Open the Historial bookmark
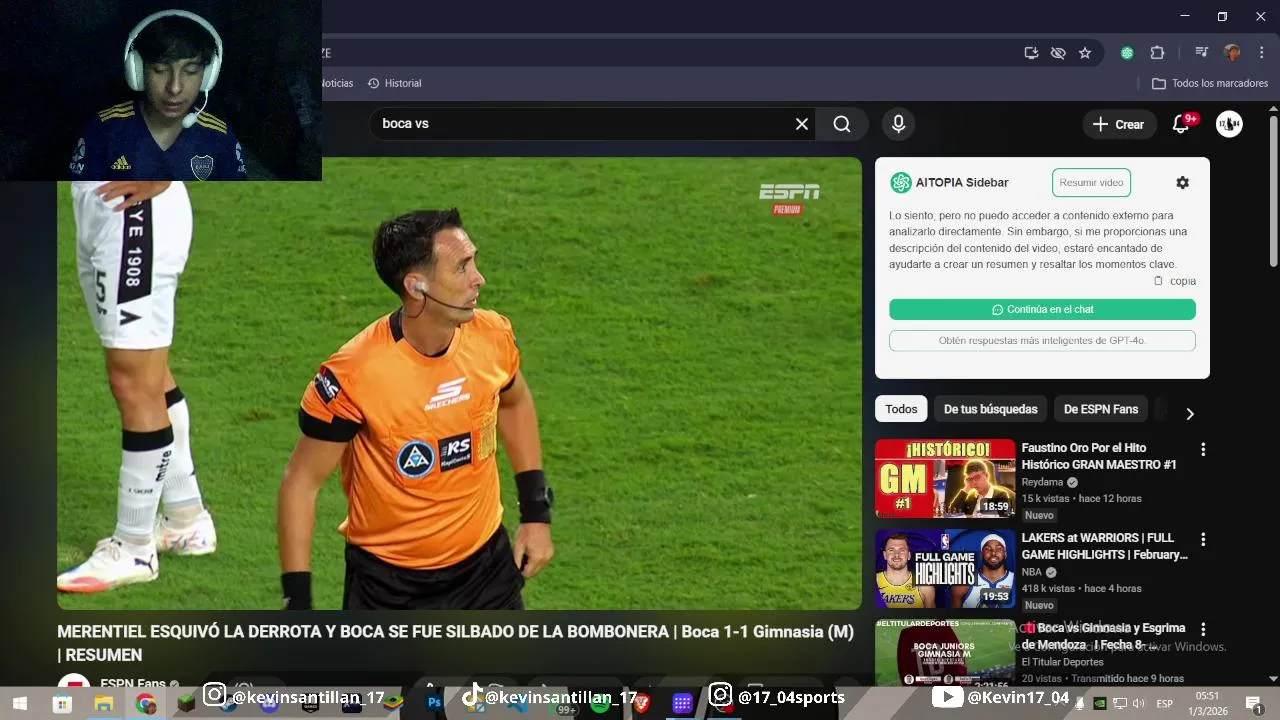This screenshot has width=1280, height=720. coord(395,83)
